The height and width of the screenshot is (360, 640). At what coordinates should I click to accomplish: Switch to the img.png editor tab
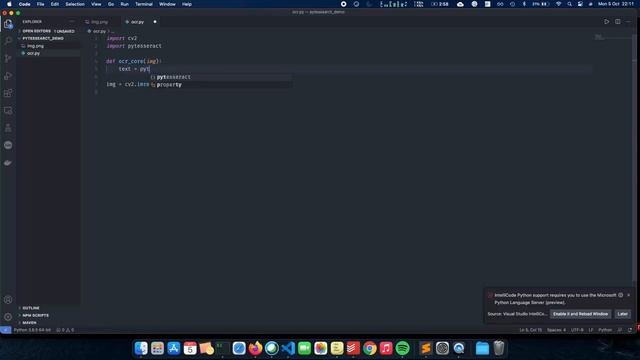tap(100, 22)
